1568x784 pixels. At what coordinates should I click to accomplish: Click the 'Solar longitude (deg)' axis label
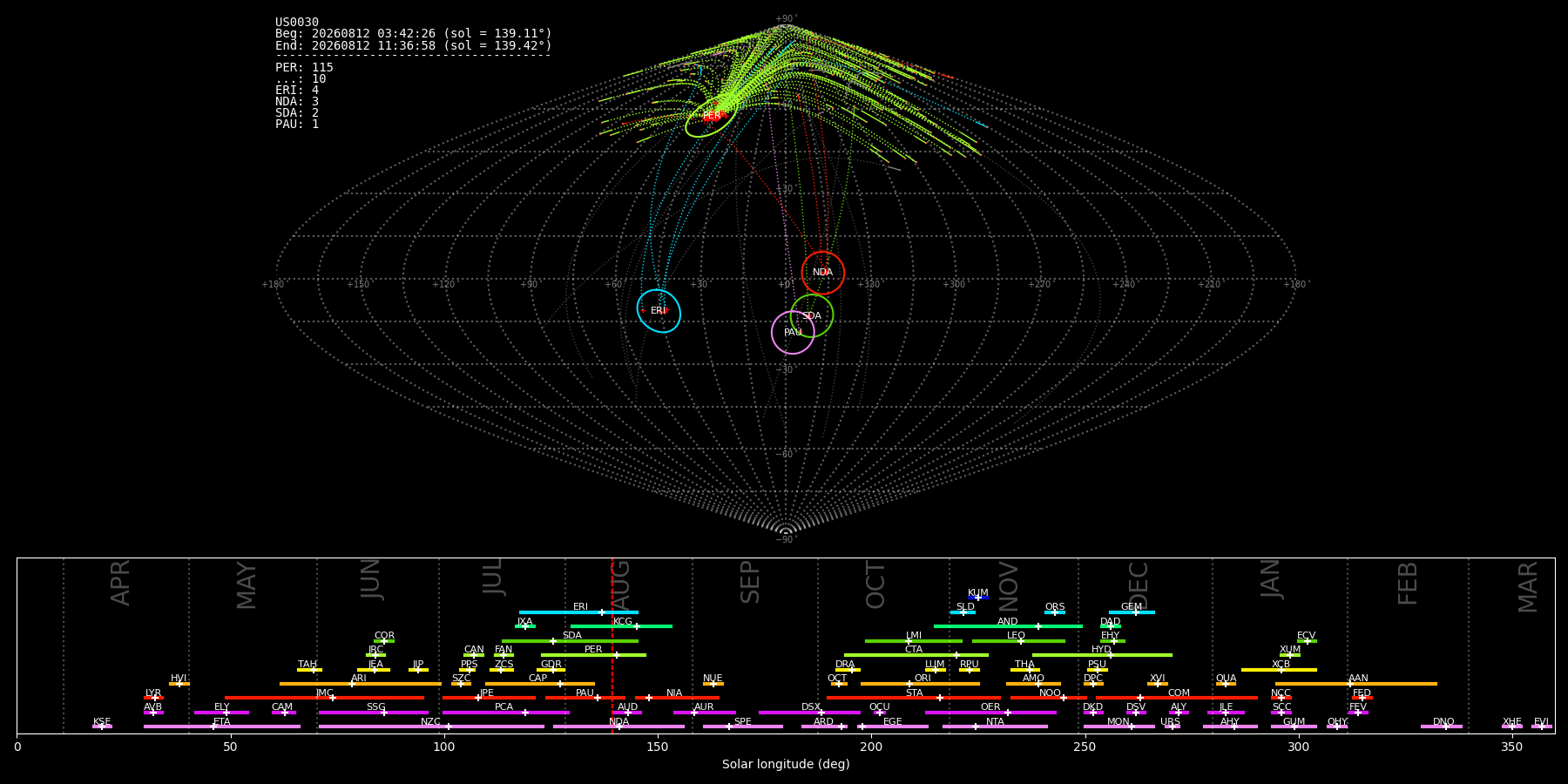pos(786,765)
